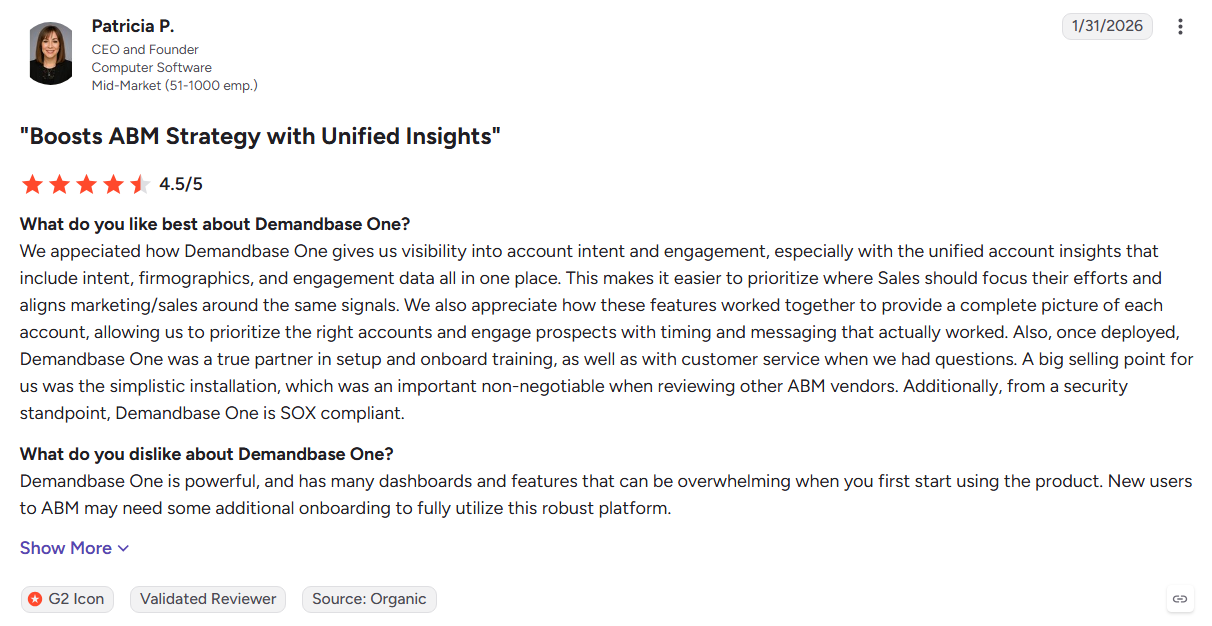Viewport: 1212px width, 626px height.
Task: Click Patricia P.'s profile photo
Action: pos(50,53)
